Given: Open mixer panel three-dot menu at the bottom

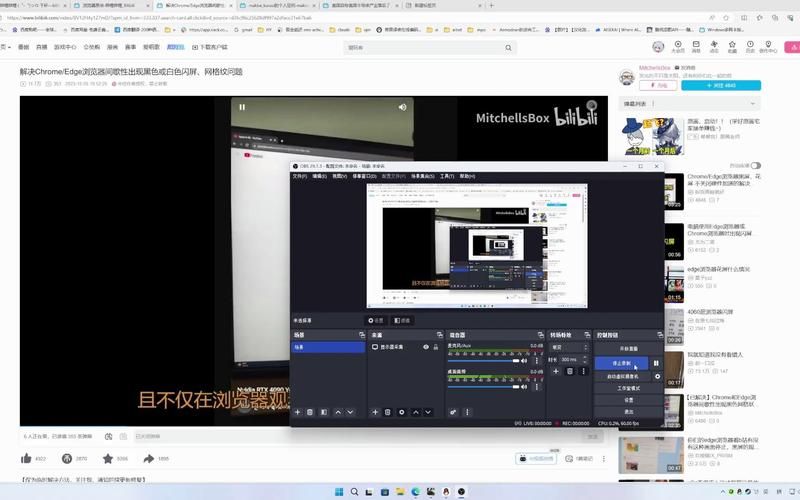Looking at the screenshot, I should 467,412.
